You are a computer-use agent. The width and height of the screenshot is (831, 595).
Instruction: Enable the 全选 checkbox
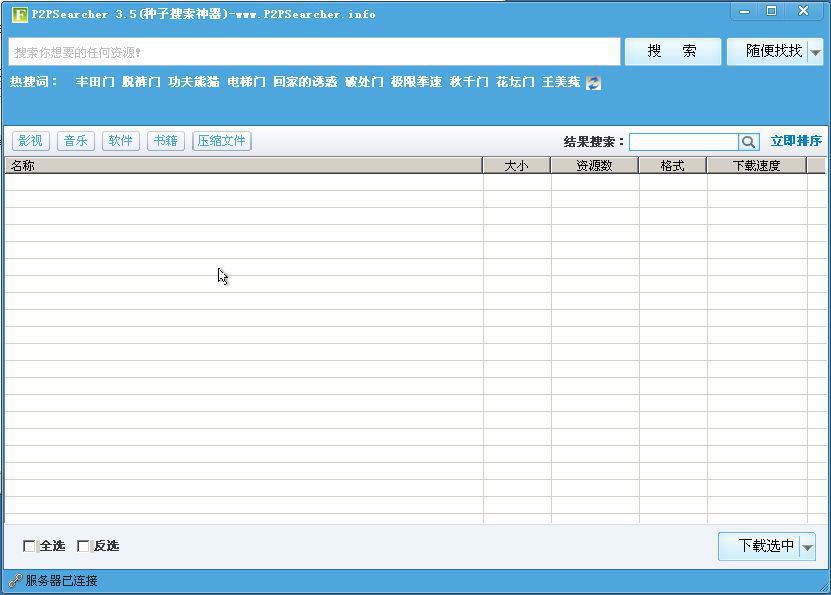pyautogui.click(x=30, y=546)
